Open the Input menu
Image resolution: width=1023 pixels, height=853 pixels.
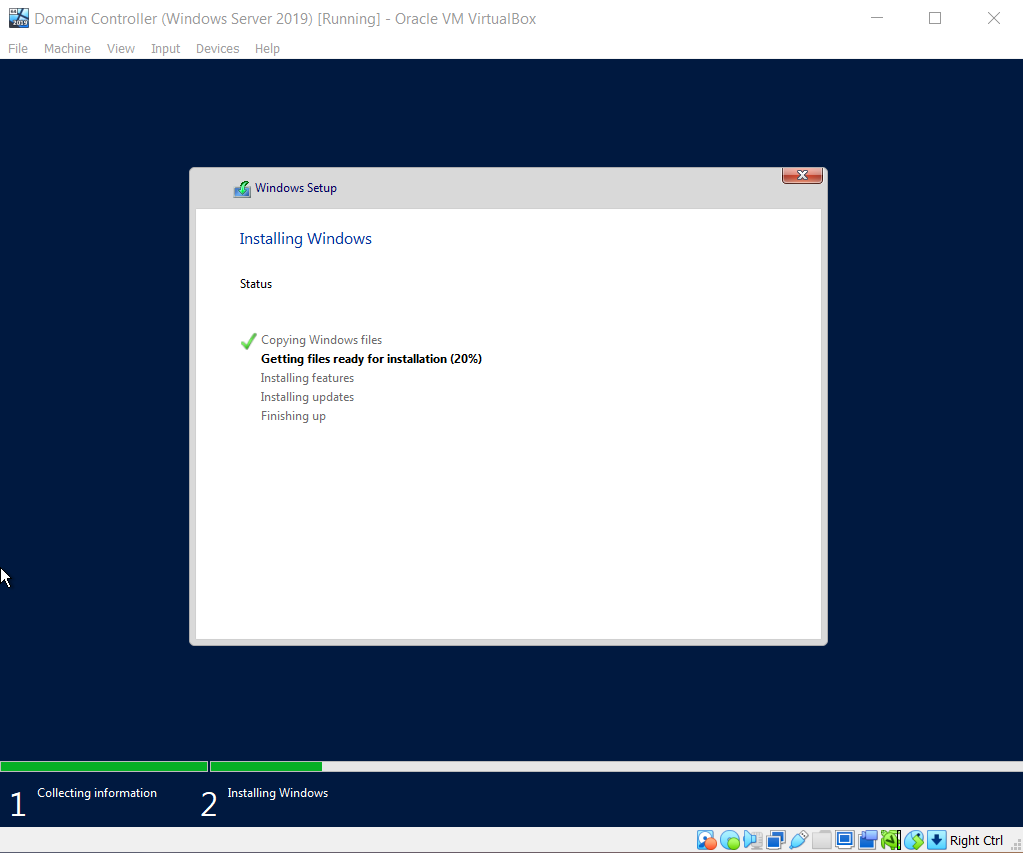[x=165, y=48]
